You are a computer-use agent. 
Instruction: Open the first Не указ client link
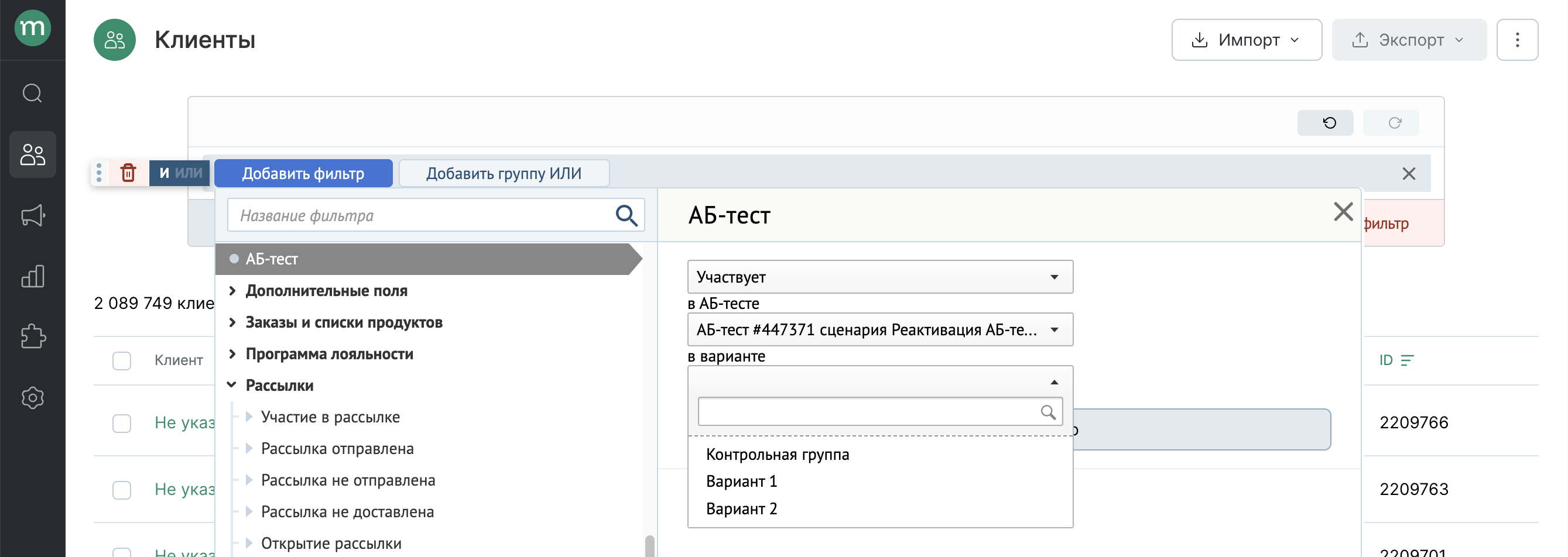coord(184,422)
